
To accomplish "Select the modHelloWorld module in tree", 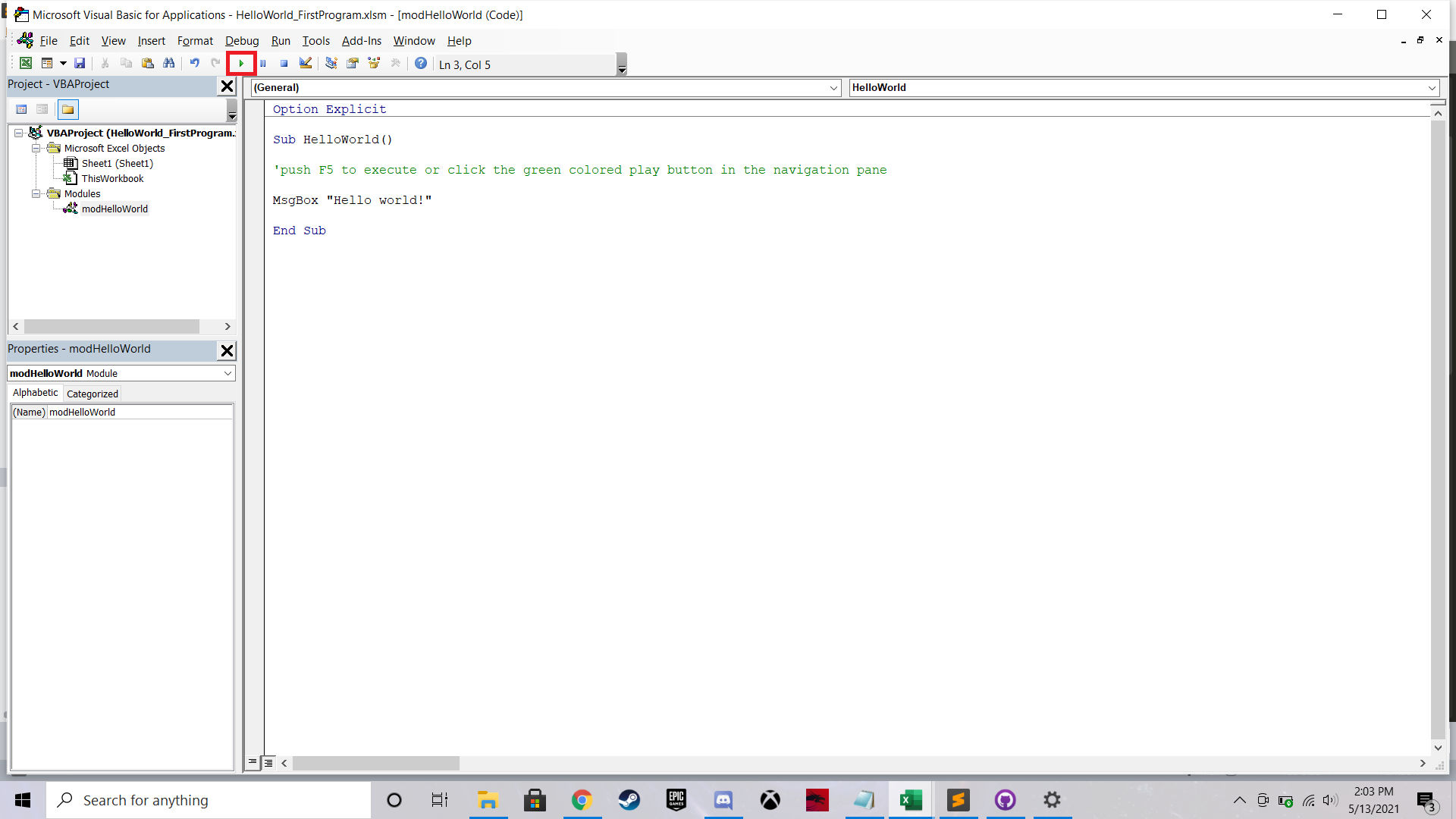I will click(x=115, y=209).
